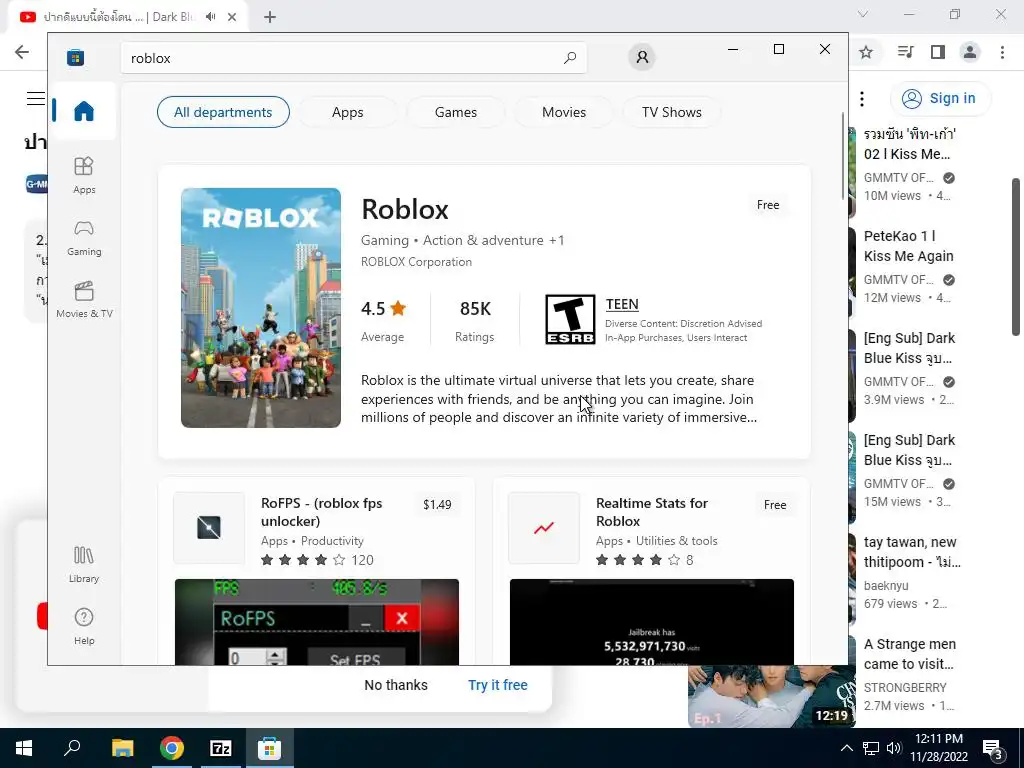Select TV Shows filter pill
Image resolution: width=1024 pixels, height=768 pixels.
pyautogui.click(x=671, y=112)
